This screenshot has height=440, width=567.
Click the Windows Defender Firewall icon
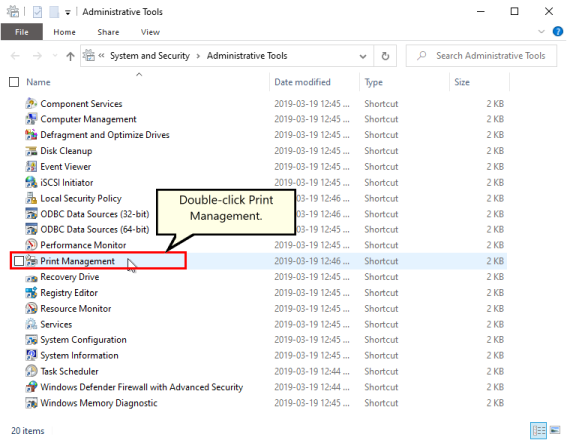(31, 387)
